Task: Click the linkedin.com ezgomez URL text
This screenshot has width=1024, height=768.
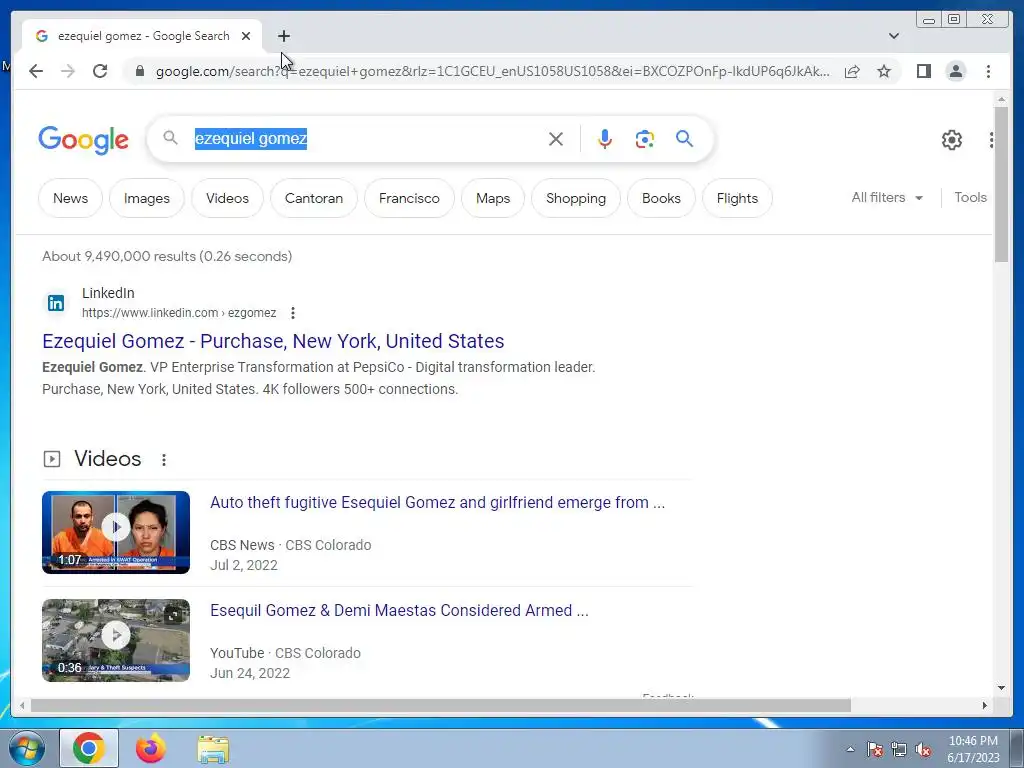Action: 179,313
